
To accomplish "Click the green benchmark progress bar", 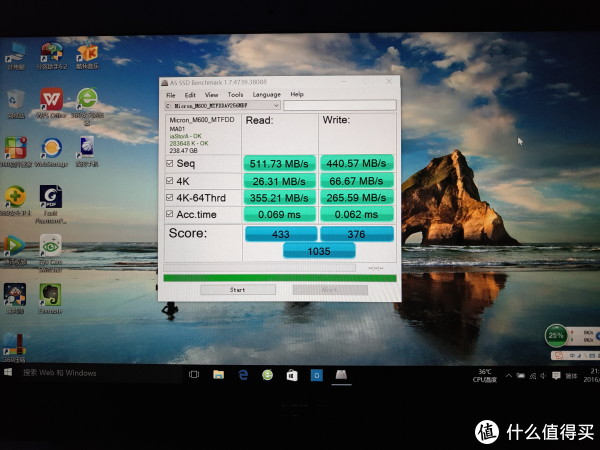I will coord(280,278).
